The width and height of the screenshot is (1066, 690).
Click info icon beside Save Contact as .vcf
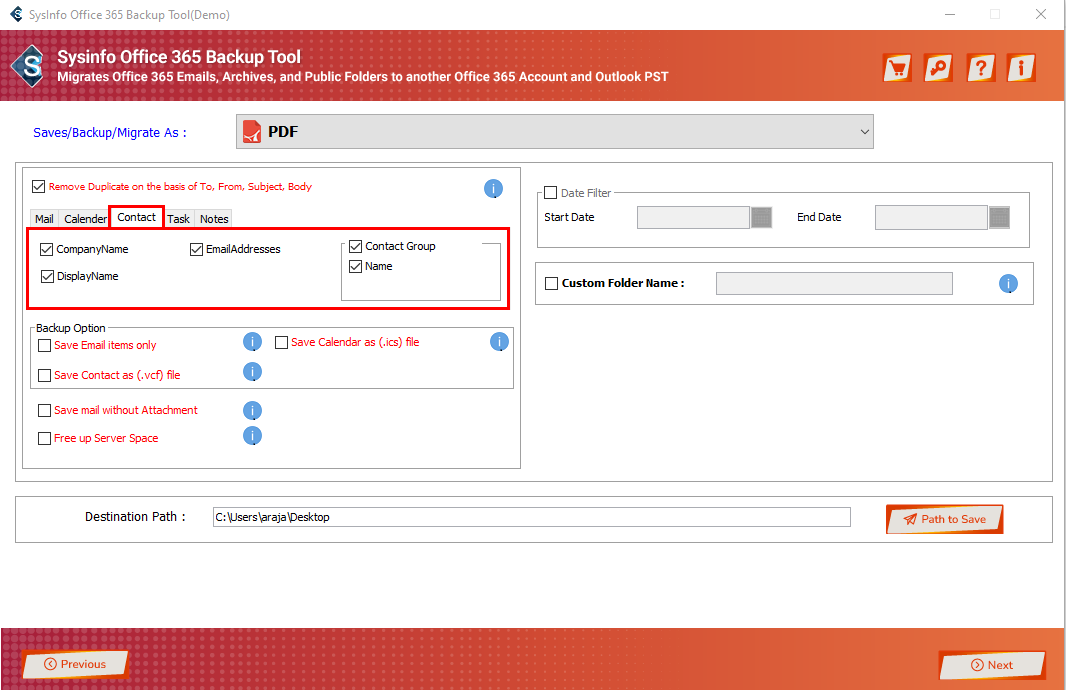[x=252, y=372]
